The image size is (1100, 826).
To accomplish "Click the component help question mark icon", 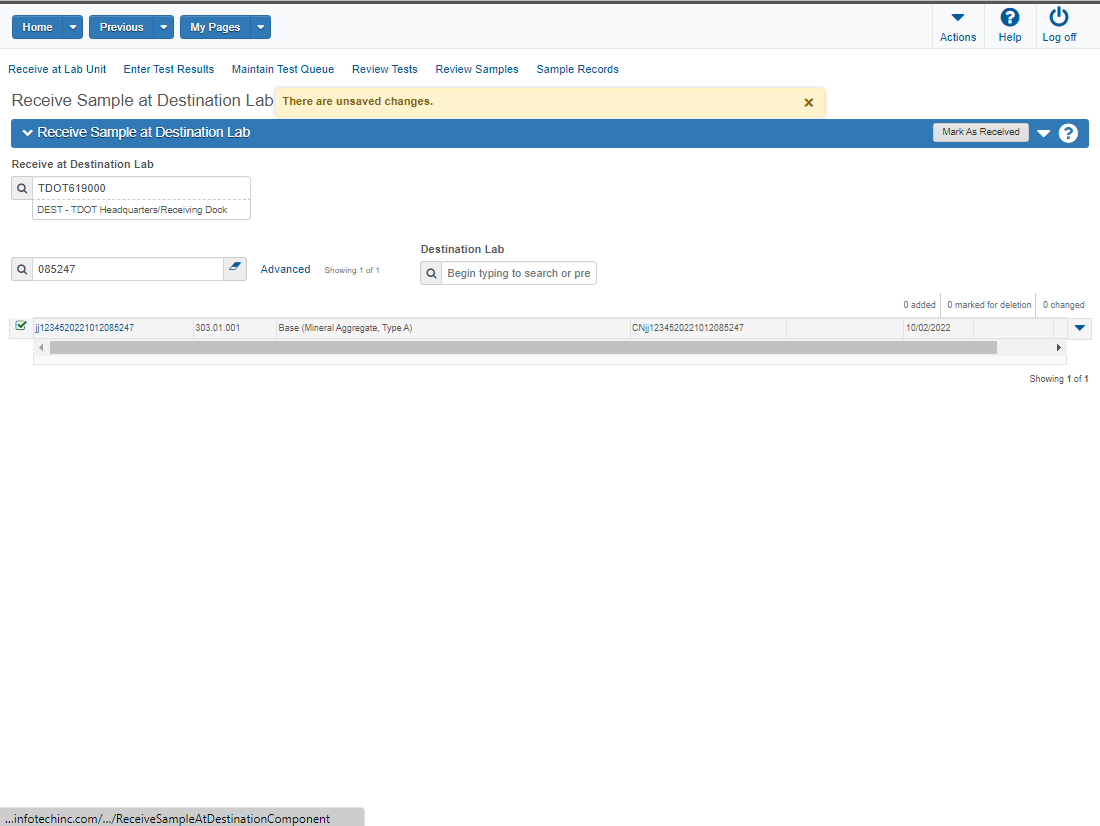I will click(x=1068, y=133).
